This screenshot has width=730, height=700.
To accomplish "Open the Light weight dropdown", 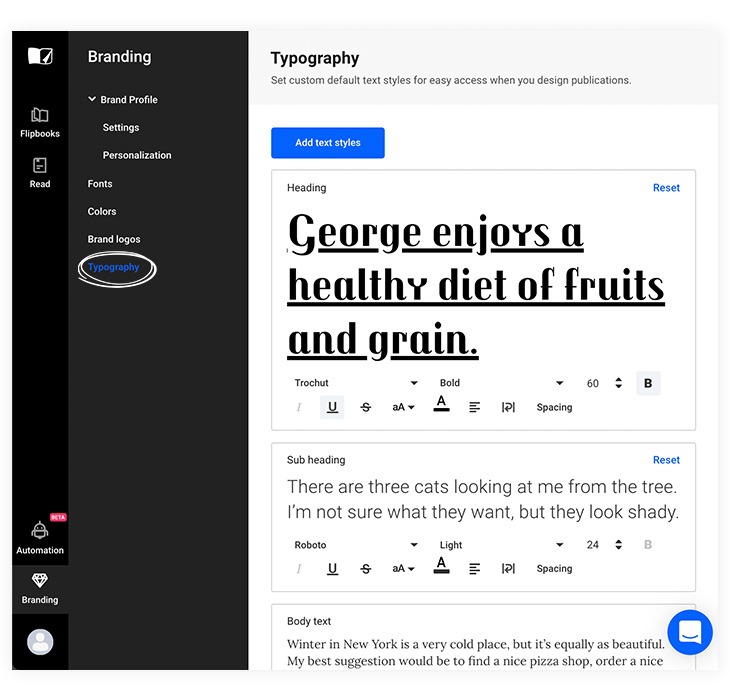I will pyautogui.click(x=501, y=545).
